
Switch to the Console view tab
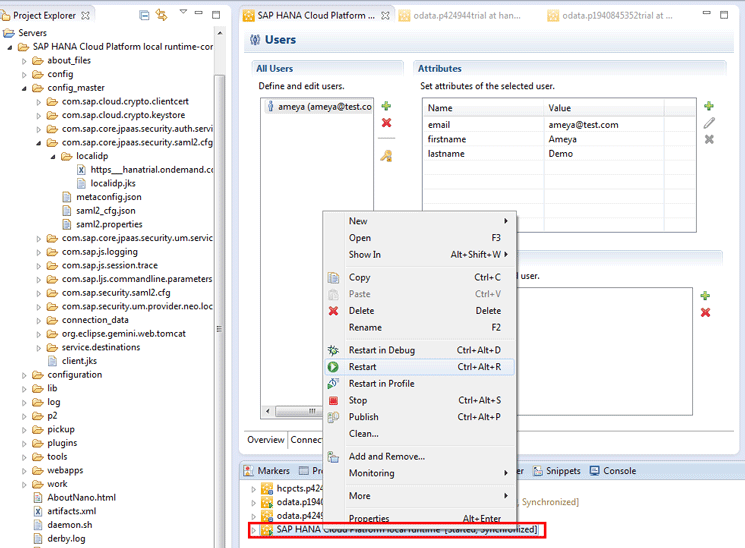click(x=613, y=471)
